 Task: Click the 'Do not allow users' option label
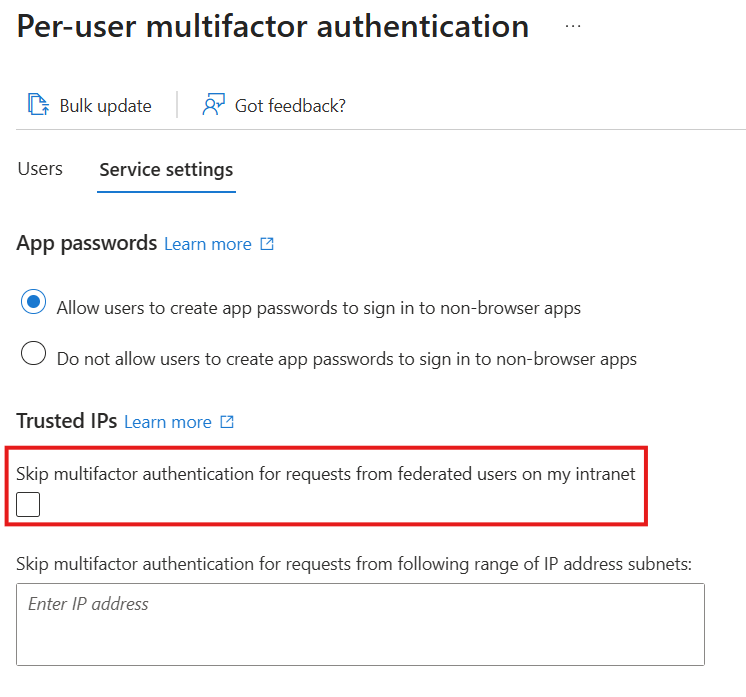[x=347, y=358]
